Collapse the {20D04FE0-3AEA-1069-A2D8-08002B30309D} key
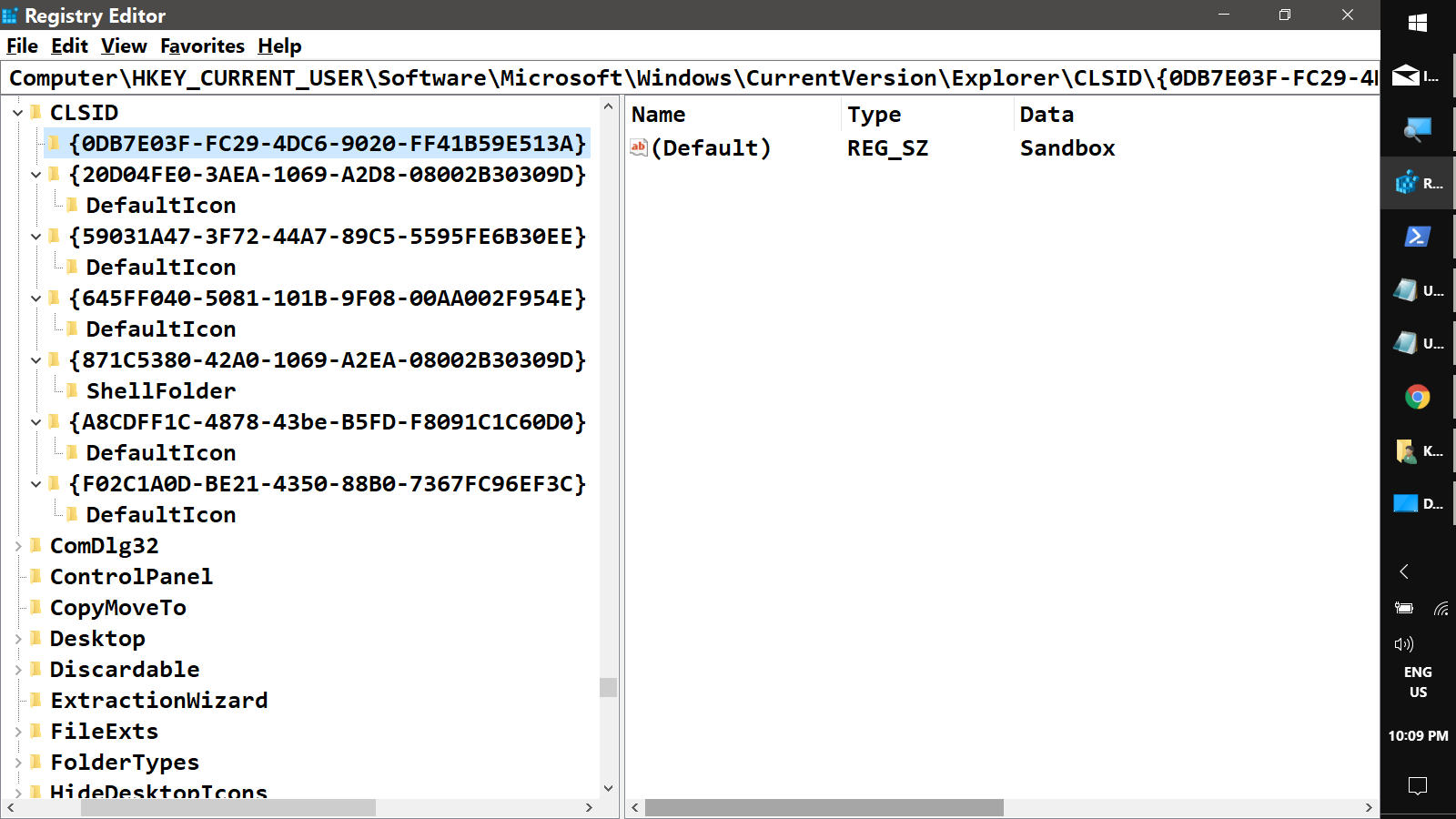Screen dimensions: 1456x819 pyautogui.click(x=36, y=175)
